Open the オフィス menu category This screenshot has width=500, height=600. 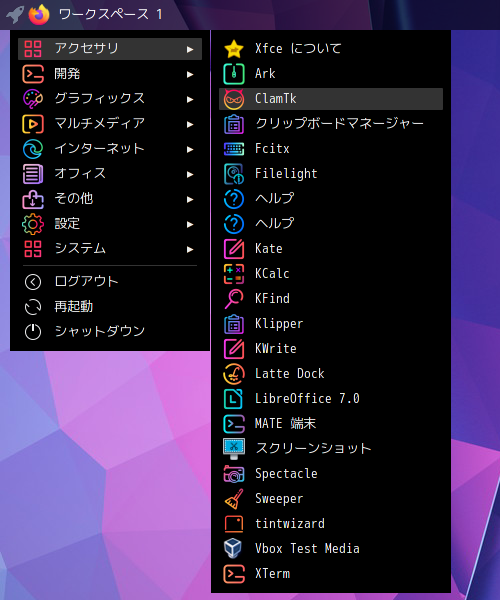coord(110,174)
